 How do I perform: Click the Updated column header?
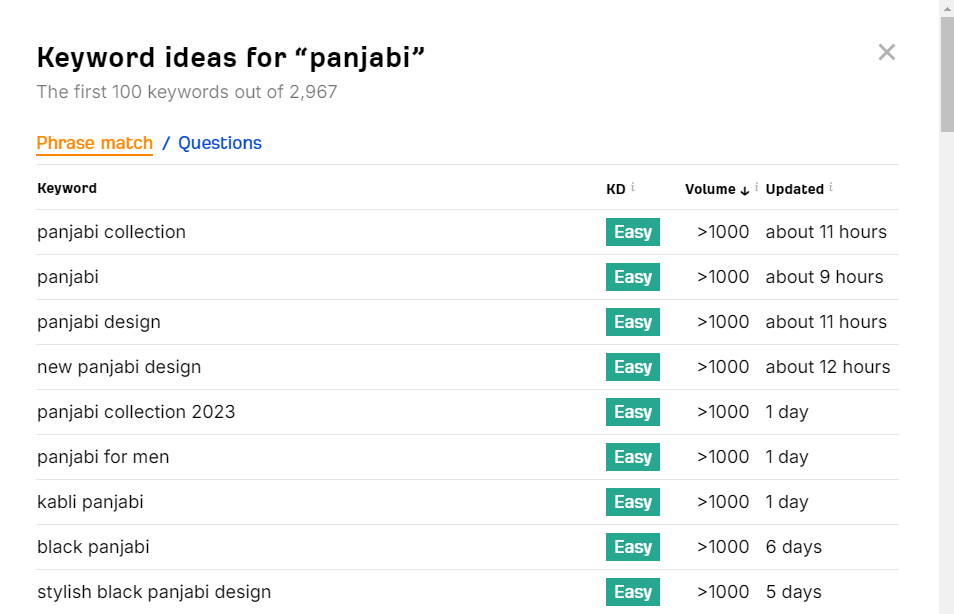tap(794, 189)
